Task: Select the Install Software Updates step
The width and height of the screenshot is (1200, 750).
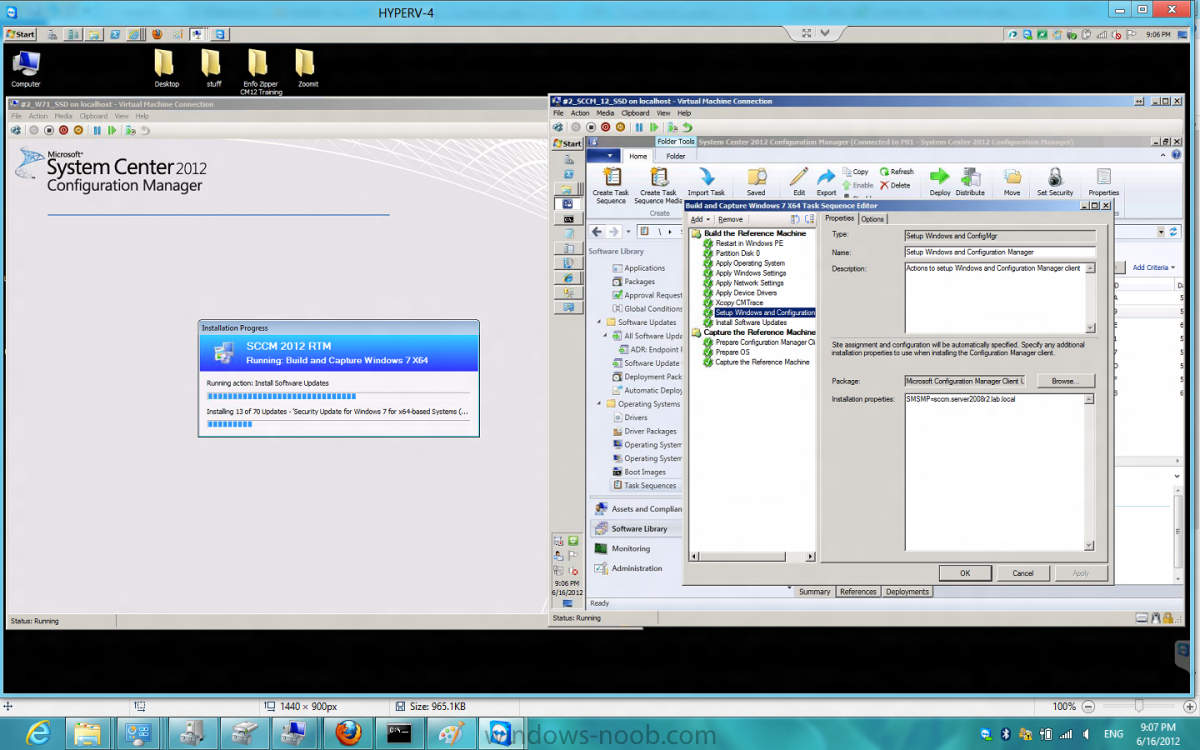Action: point(751,322)
